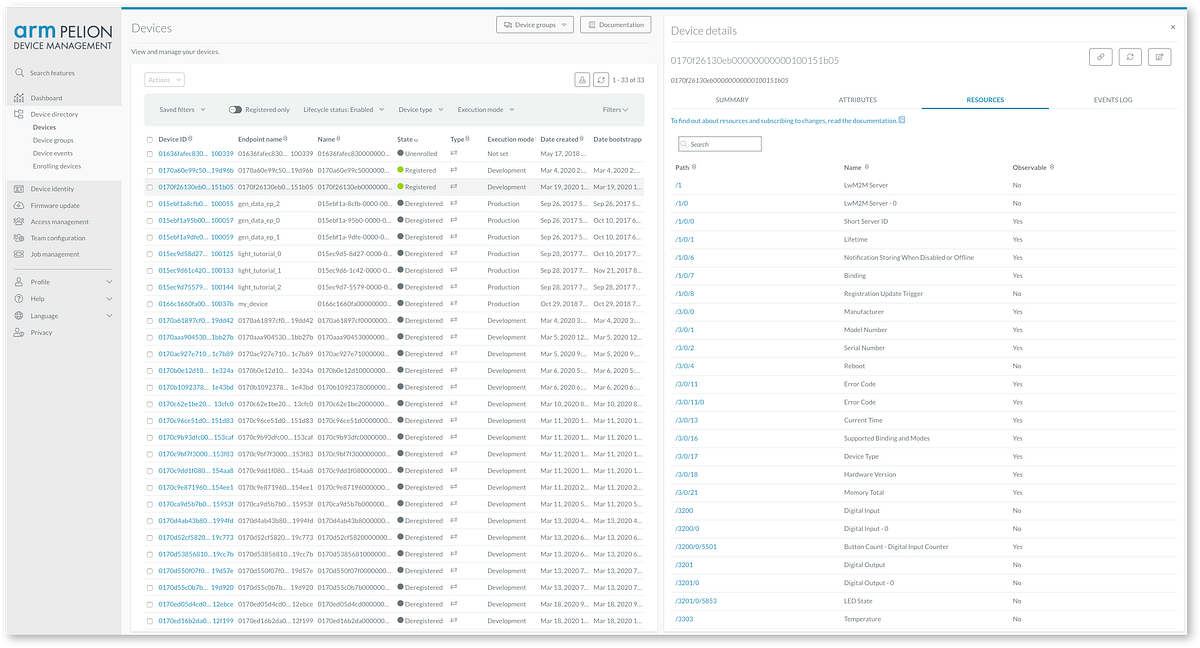Open the Actions dropdown
This screenshot has width=1200, height=648.
163,78
